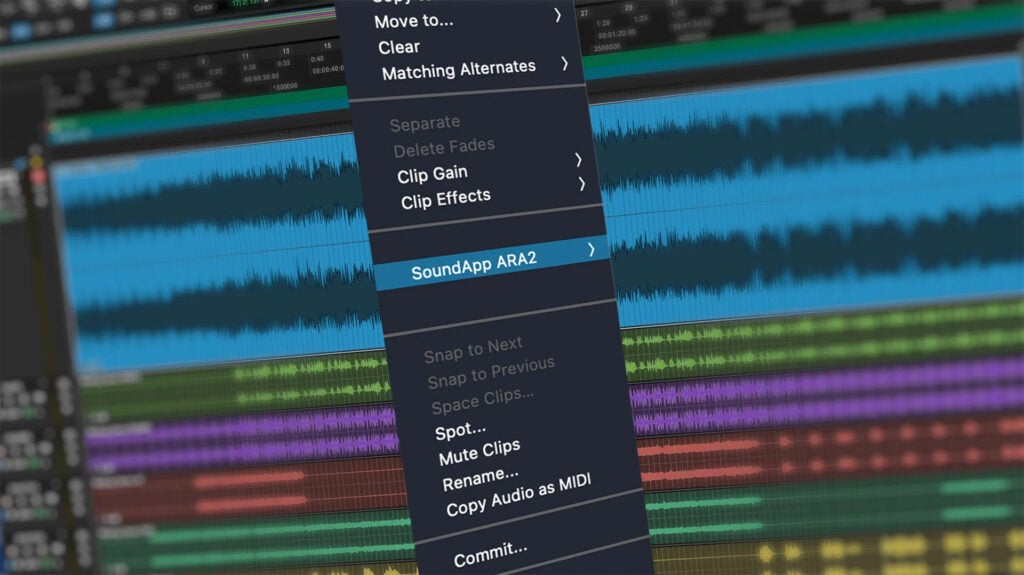Image resolution: width=1024 pixels, height=575 pixels.
Task: Select Copy Audio as MIDI
Action: 519,494
